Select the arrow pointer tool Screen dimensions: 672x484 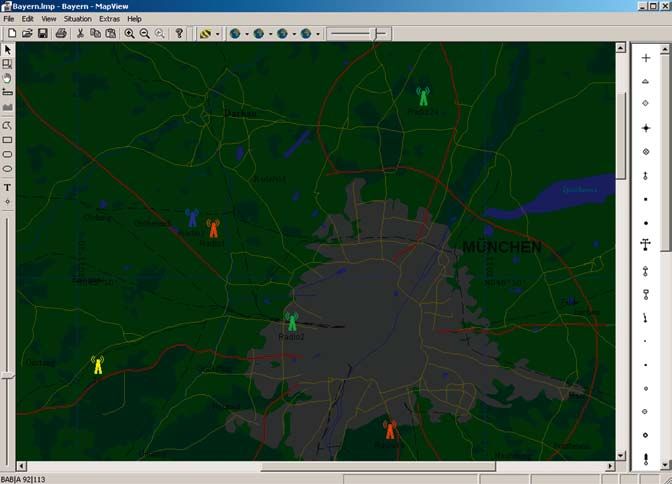point(7,50)
